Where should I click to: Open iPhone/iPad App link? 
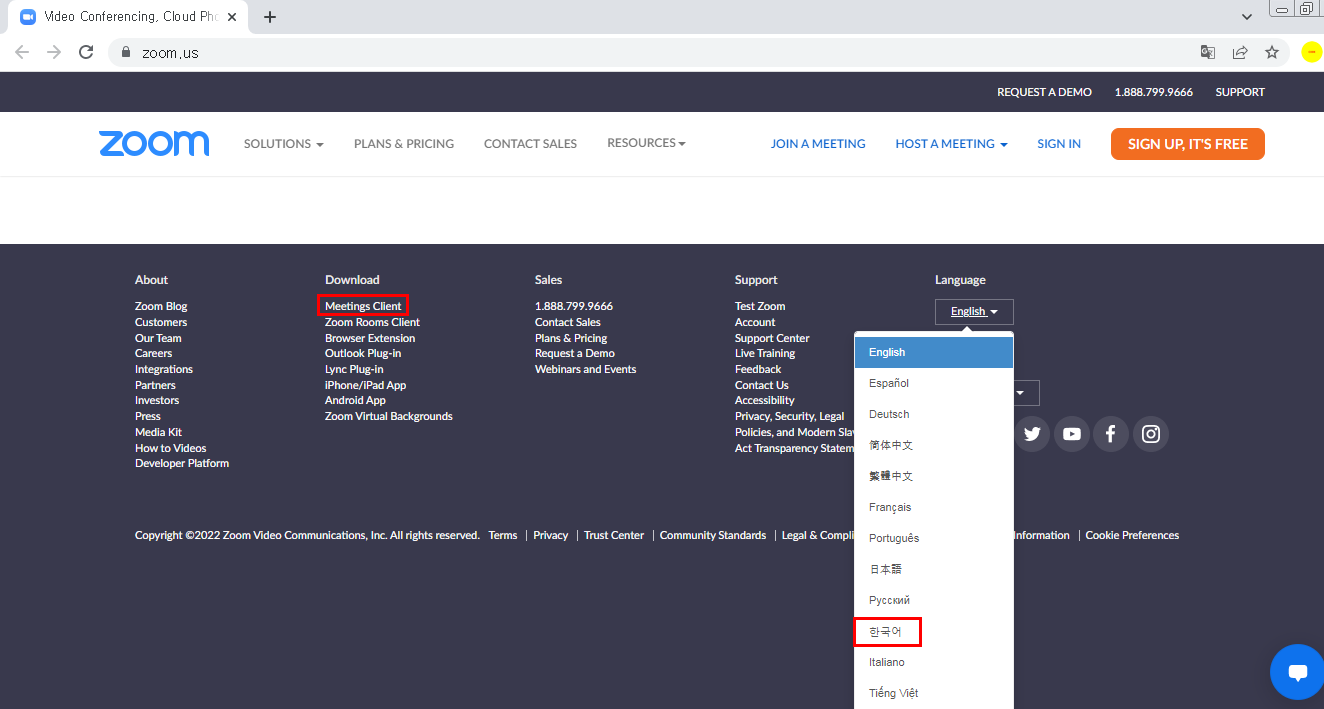365,385
